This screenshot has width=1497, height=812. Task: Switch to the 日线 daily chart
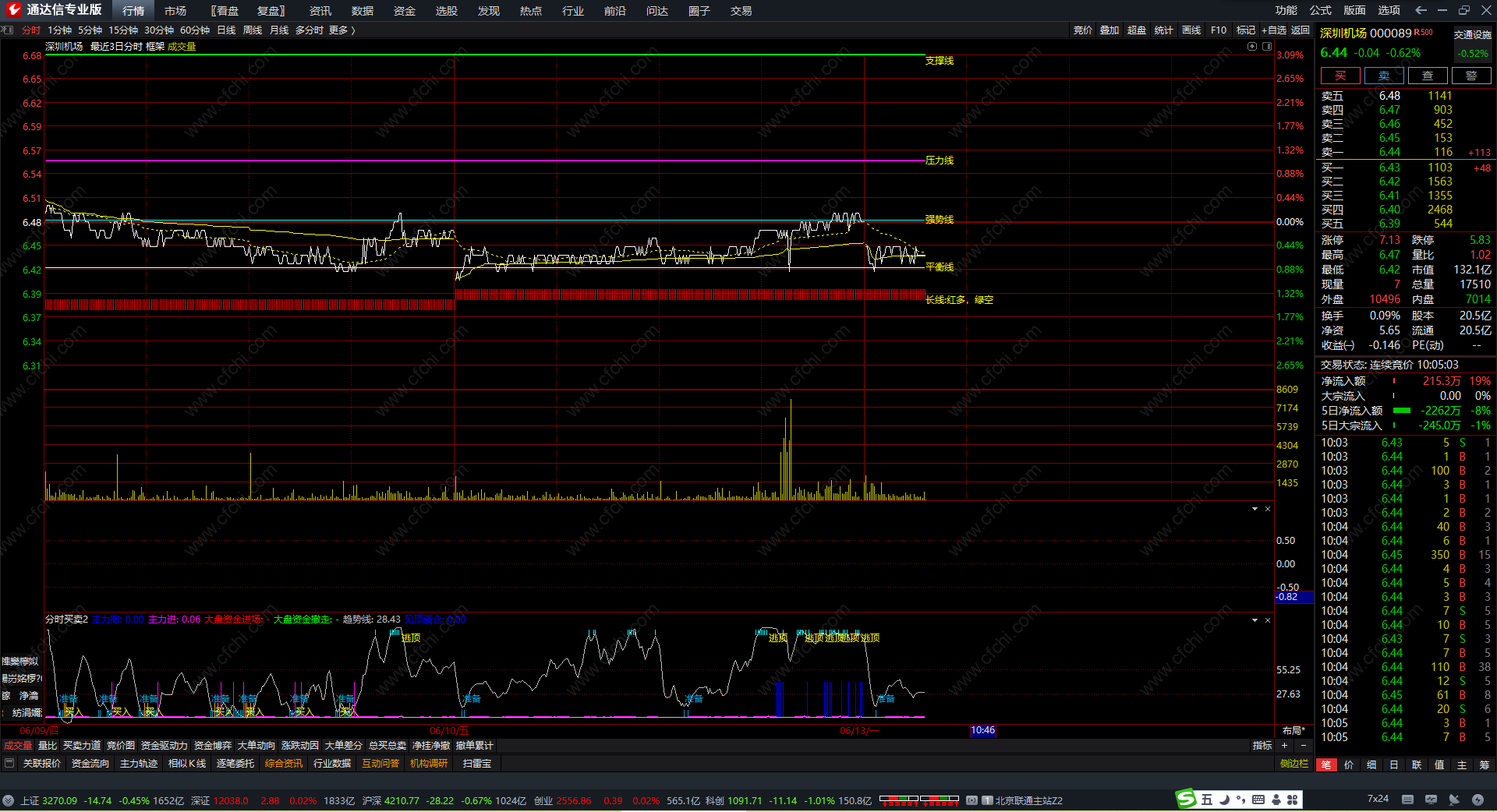[226, 30]
